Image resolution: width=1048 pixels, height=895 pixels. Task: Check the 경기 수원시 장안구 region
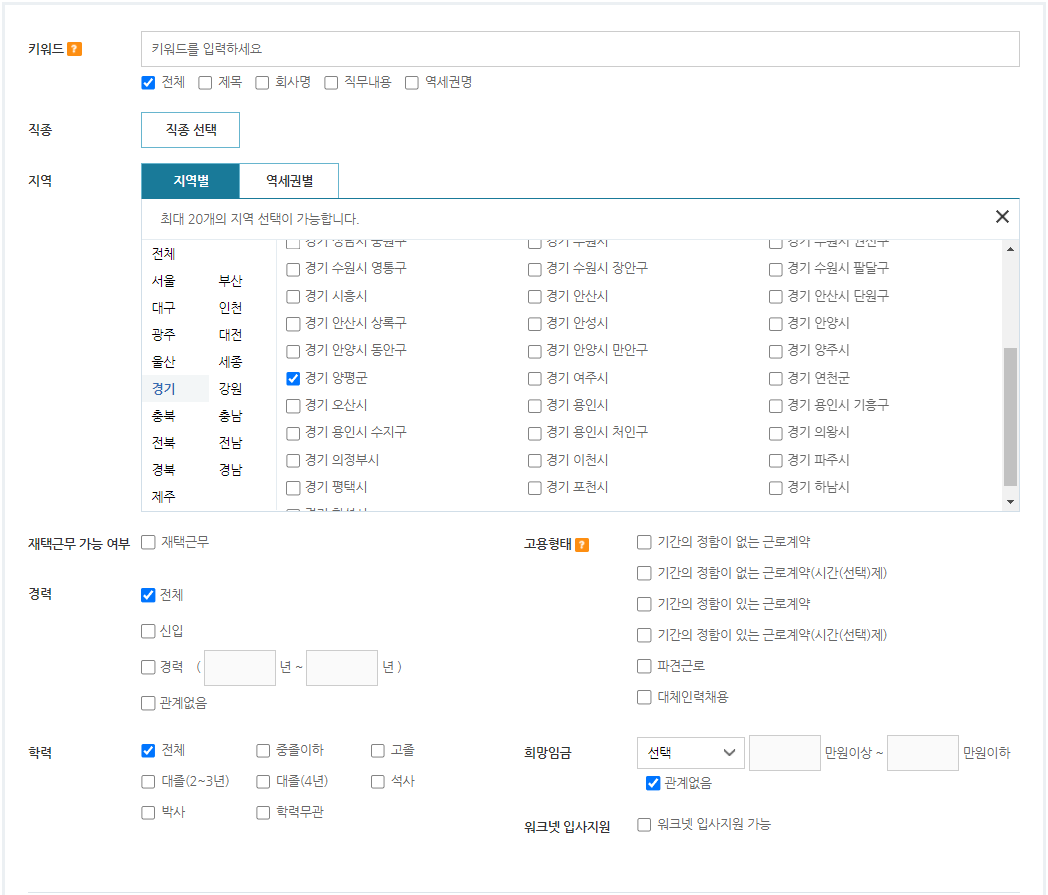pyautogui.click(x=535, y=268)
